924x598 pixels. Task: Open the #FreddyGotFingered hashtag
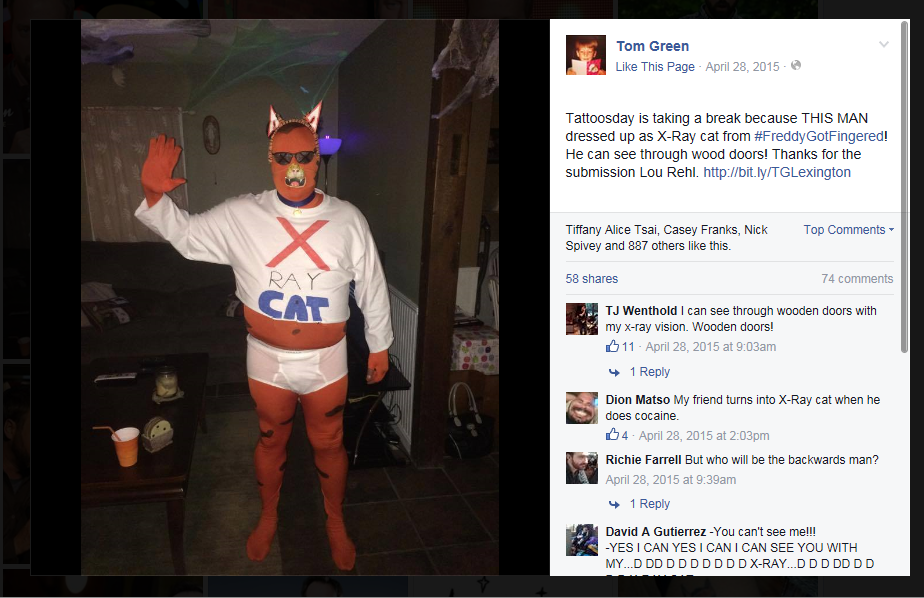click(x=819, y=136)
